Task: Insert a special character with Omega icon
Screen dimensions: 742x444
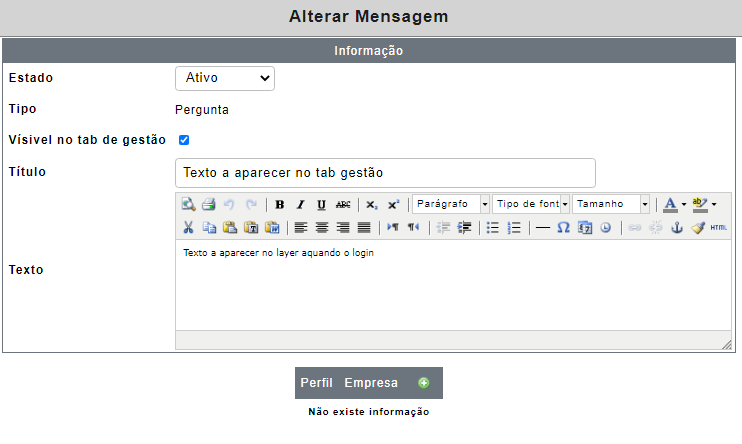Action: pyautogui.click(x=563, y=228)
